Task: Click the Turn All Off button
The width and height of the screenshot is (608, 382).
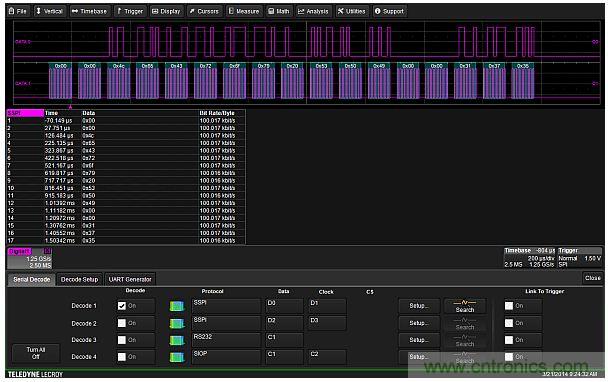Action: pos(36,353)
